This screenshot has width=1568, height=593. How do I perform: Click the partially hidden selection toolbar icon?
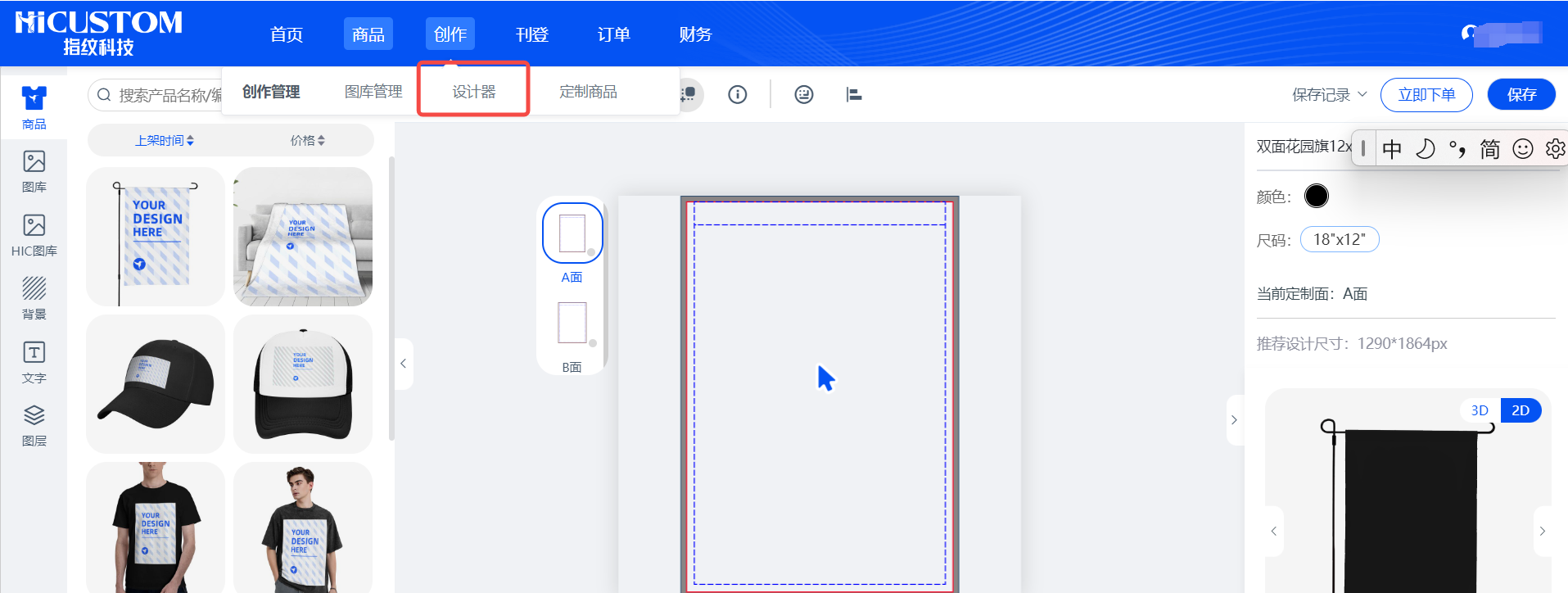[690, 94]
